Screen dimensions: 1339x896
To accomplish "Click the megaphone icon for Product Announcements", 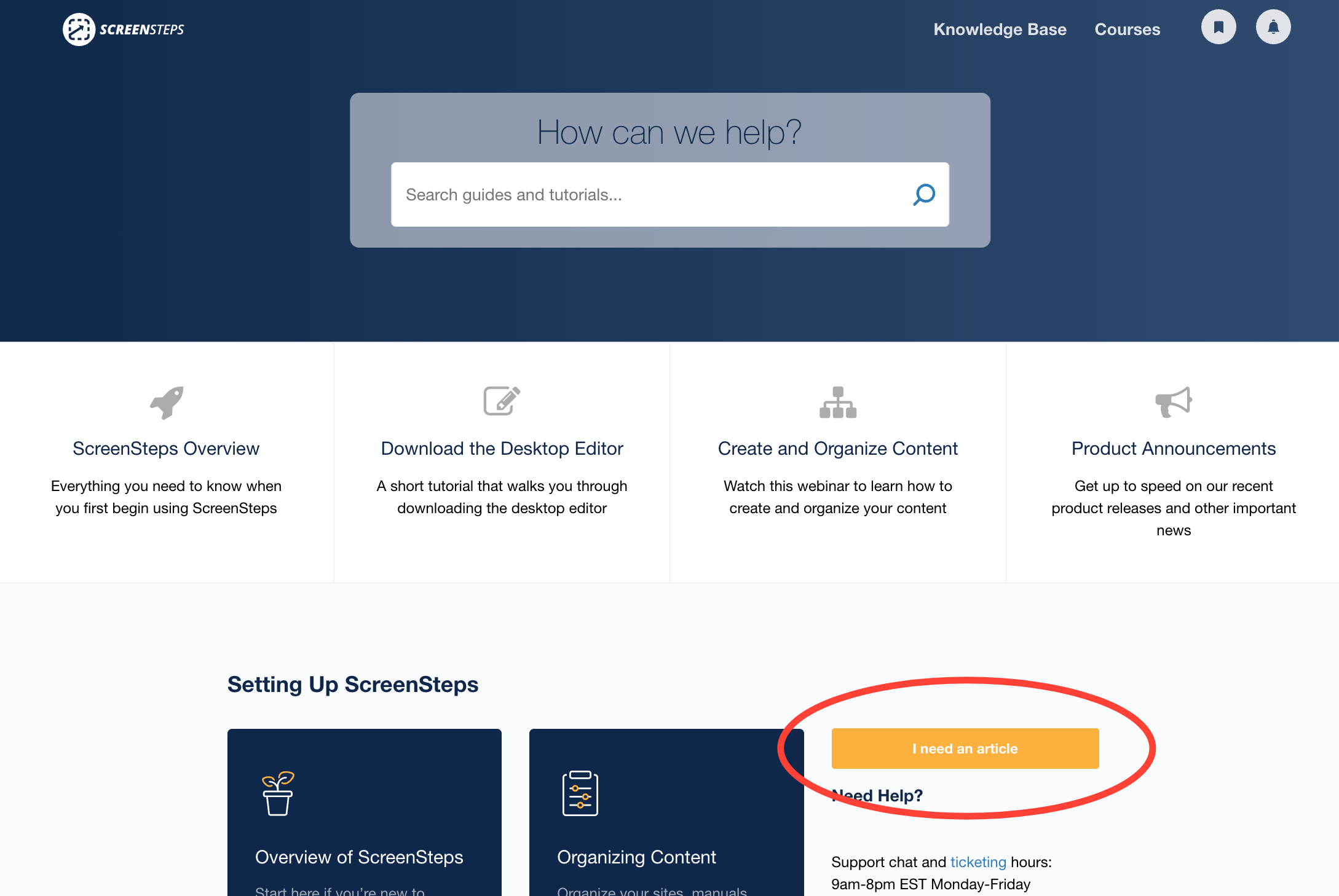I will pos(1173,403).
